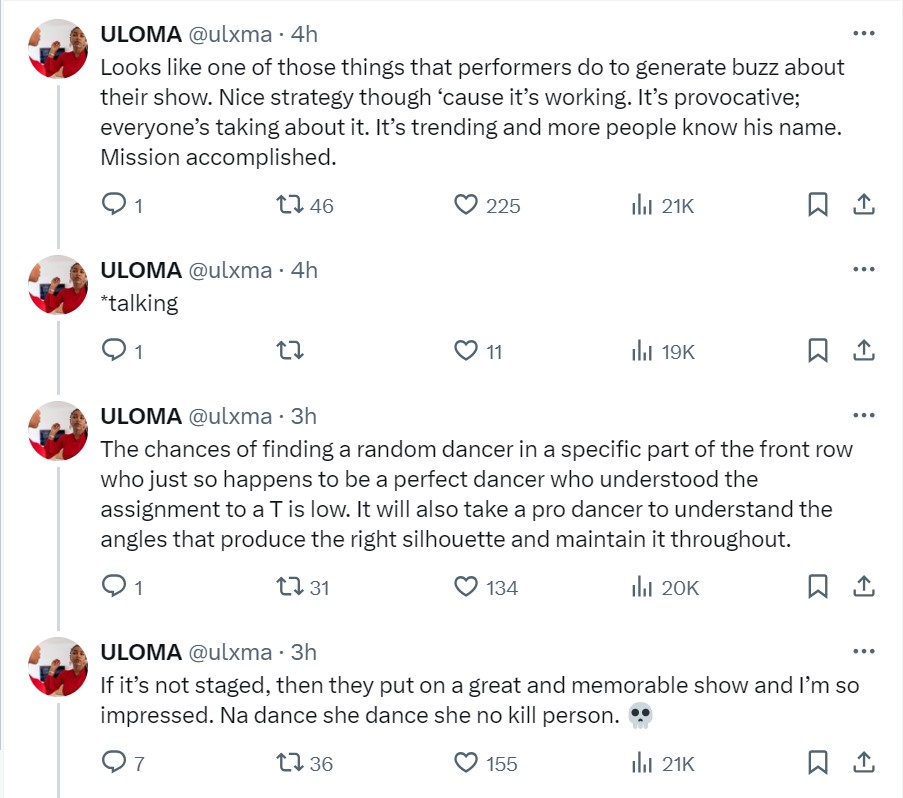Repost the '*talking' correction tweet
Screen dimensions: 903x798
tap(289, 351)
